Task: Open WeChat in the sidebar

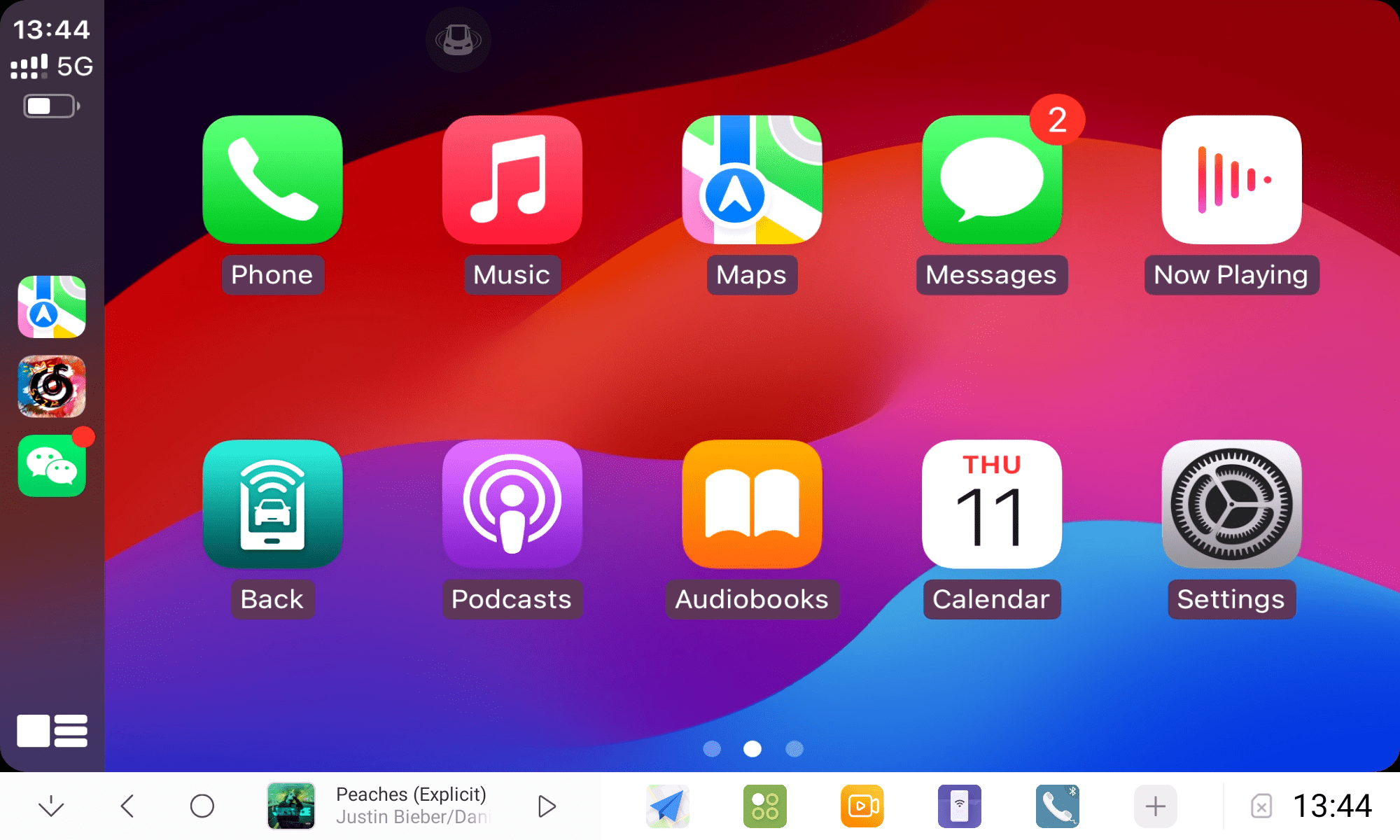Action: tap(52, 465)
